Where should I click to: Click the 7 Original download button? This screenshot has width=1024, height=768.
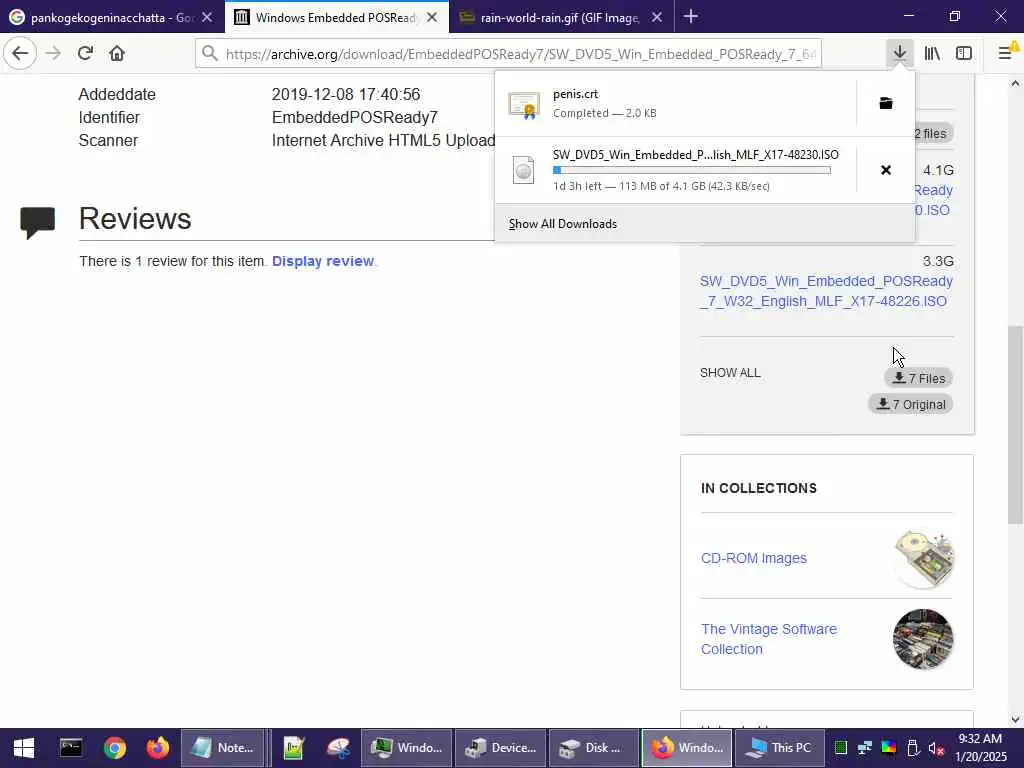[910, 404]
